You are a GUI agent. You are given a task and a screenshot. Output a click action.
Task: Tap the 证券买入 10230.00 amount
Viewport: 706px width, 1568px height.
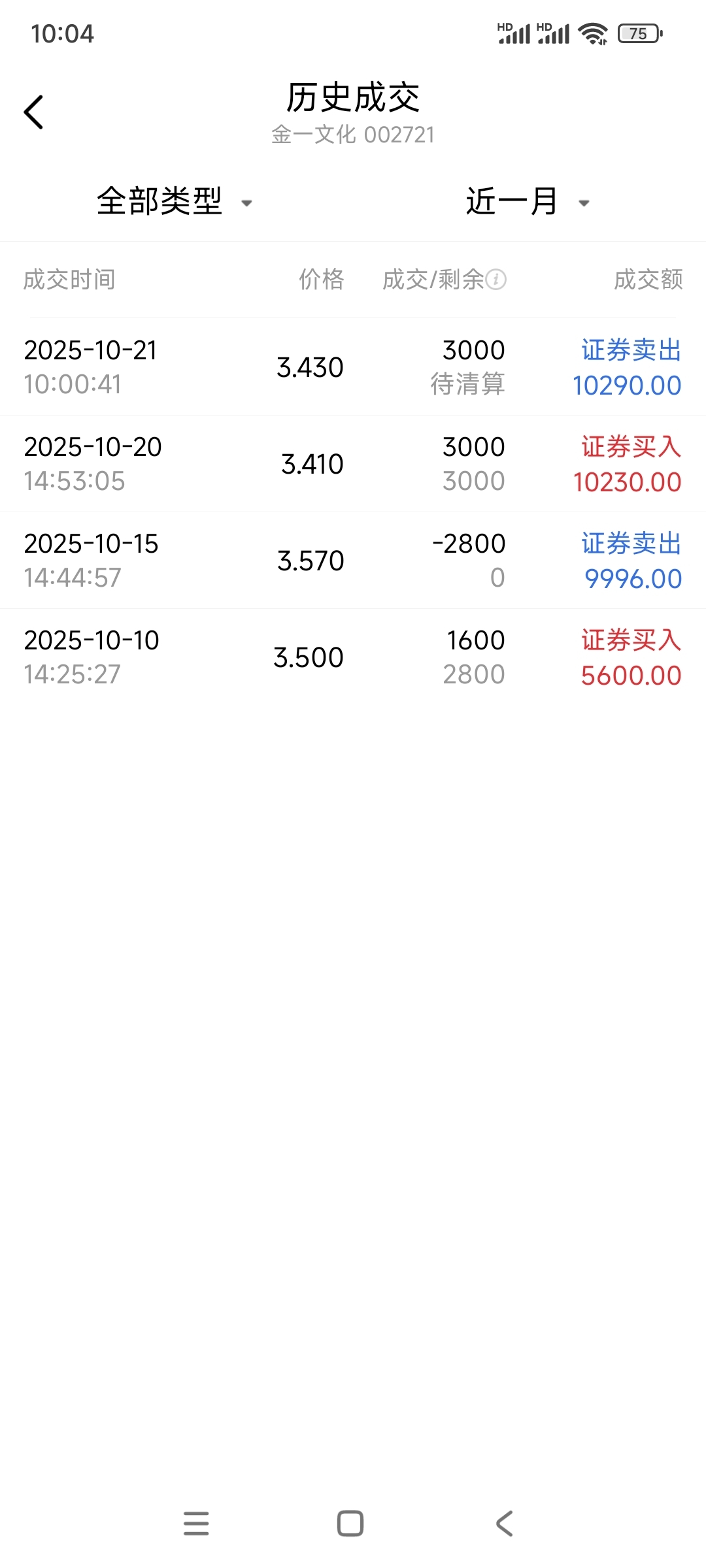pyautogui.click(x=628, y=482)
